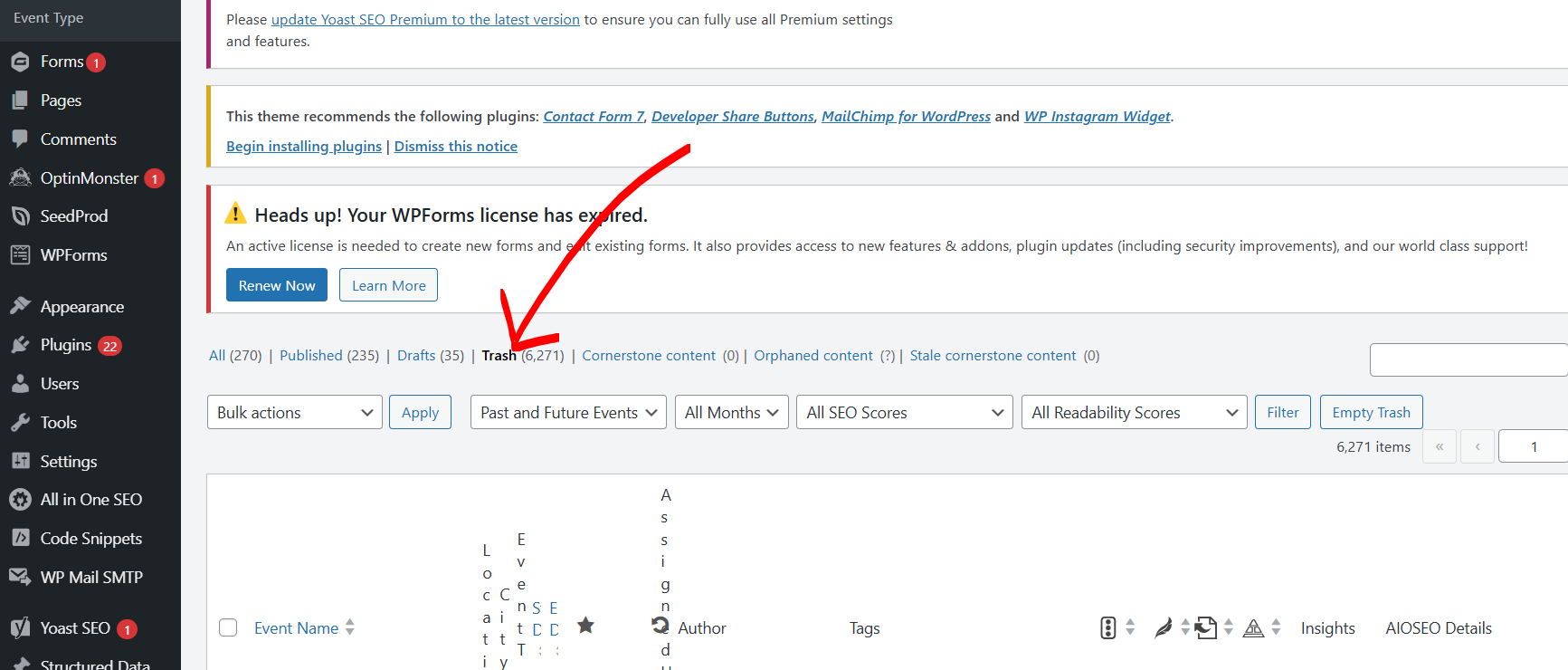Open WP Mail SMTP envelope icon

coord(20,577)
